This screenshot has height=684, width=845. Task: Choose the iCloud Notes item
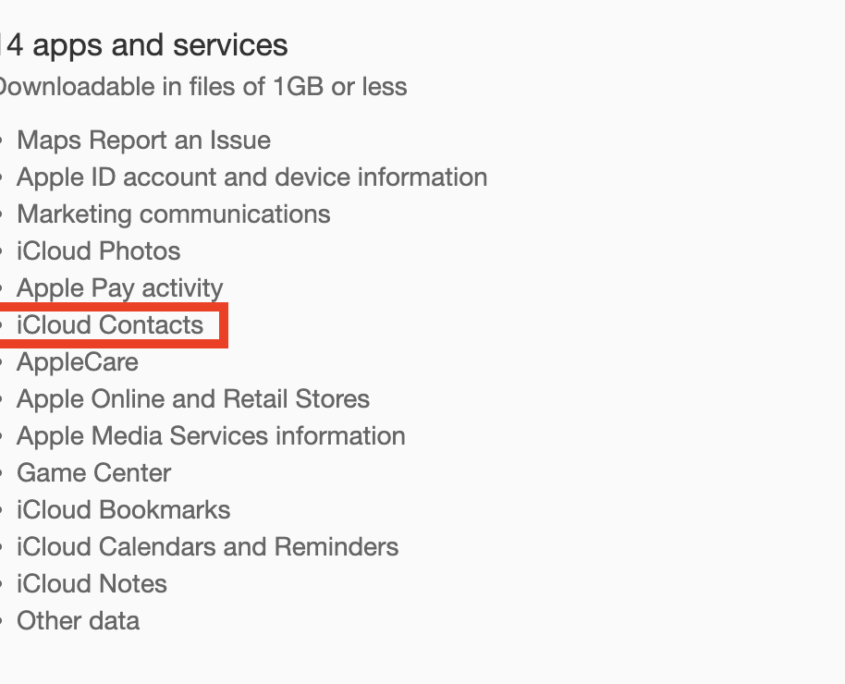(91, 584)
